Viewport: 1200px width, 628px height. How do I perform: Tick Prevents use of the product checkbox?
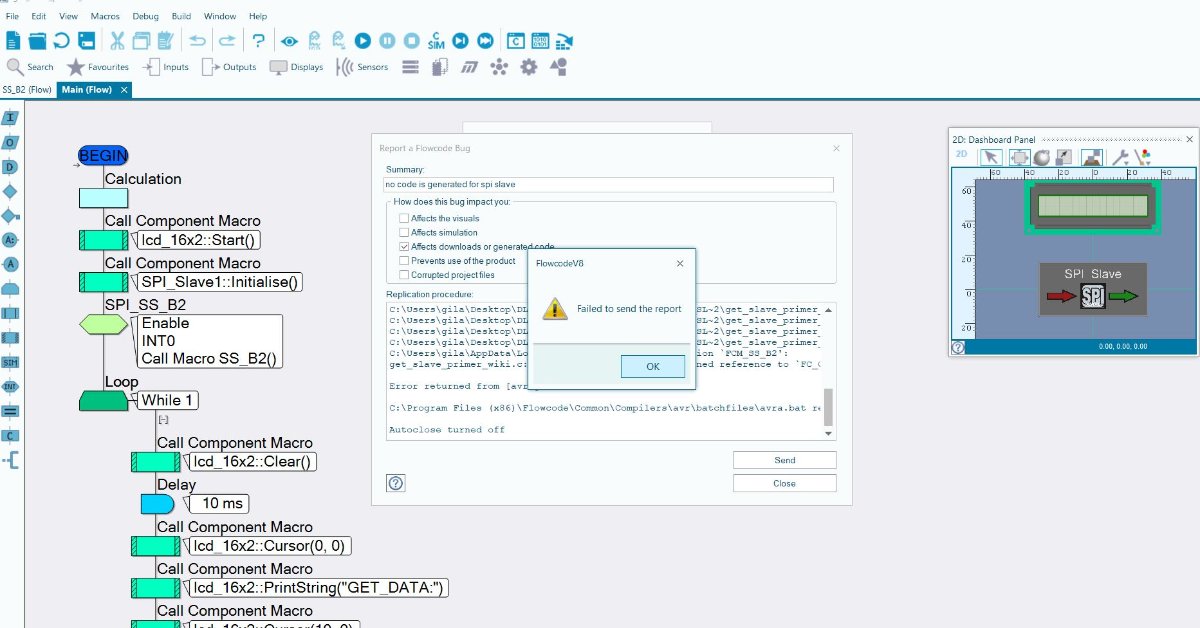tap(404, 260)
